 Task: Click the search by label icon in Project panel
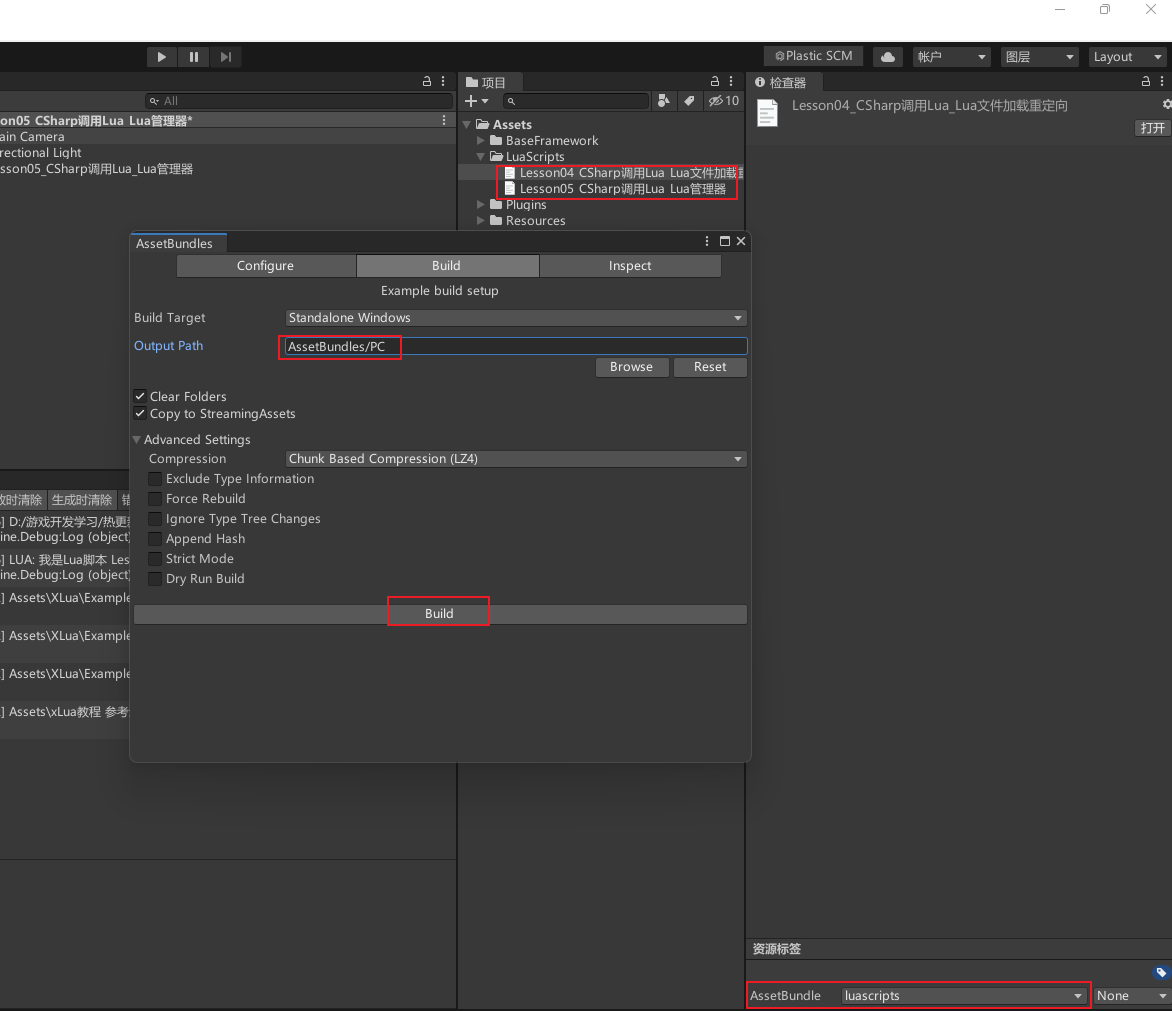tap(689, 101)
